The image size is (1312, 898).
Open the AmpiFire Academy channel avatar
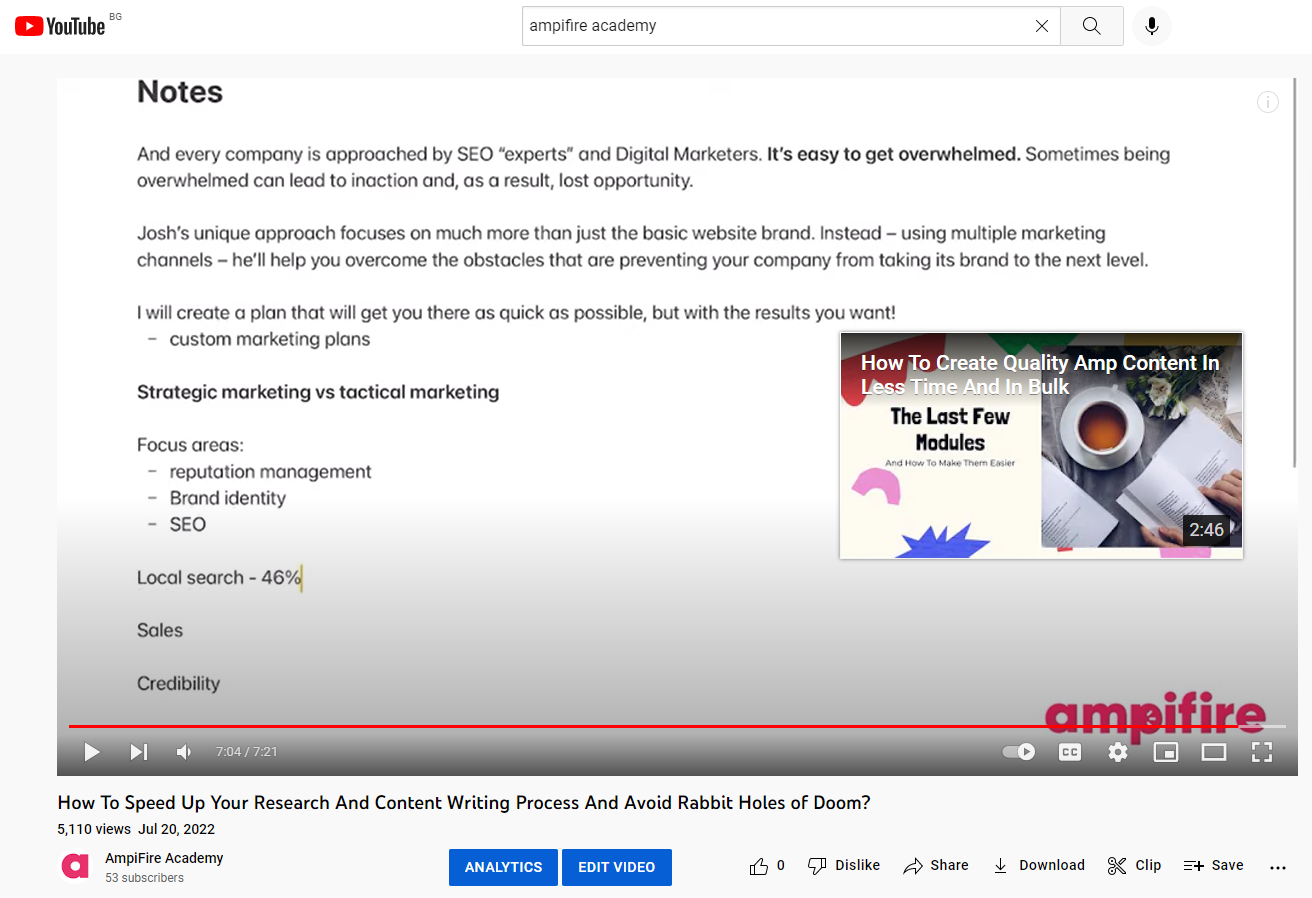(75, 866)
